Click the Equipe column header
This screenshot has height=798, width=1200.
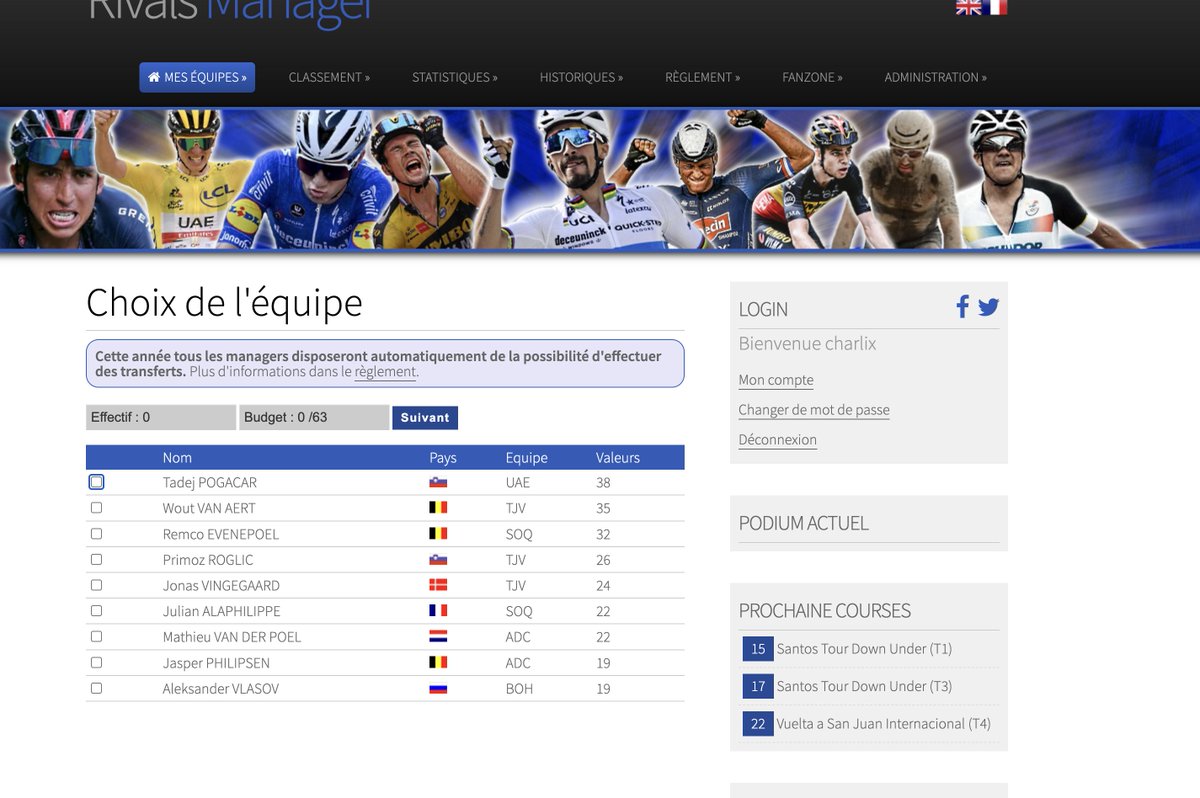click(x=527, y=458)
